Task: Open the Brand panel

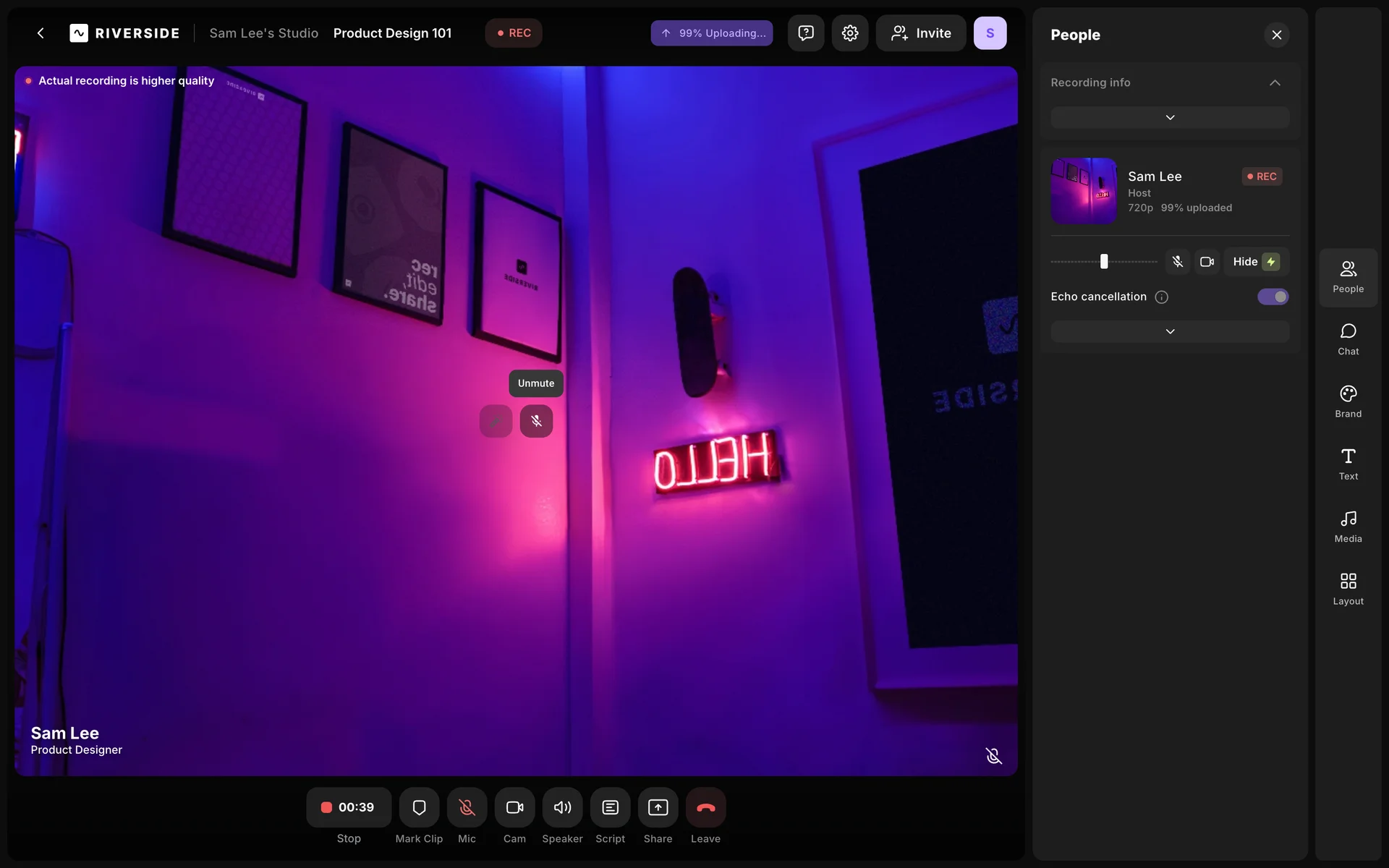Action: click(x=1348, y=401)
